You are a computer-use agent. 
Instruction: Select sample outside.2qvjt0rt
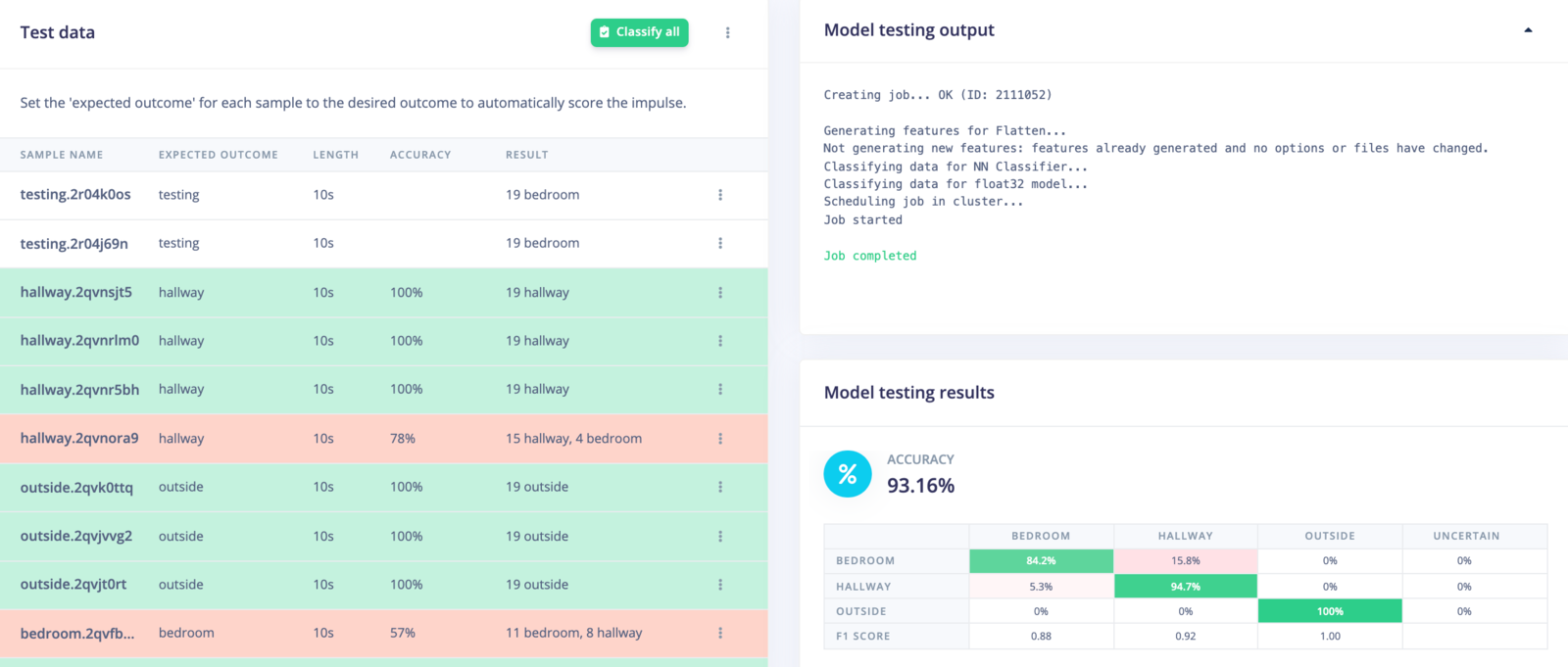click(73, 585)
